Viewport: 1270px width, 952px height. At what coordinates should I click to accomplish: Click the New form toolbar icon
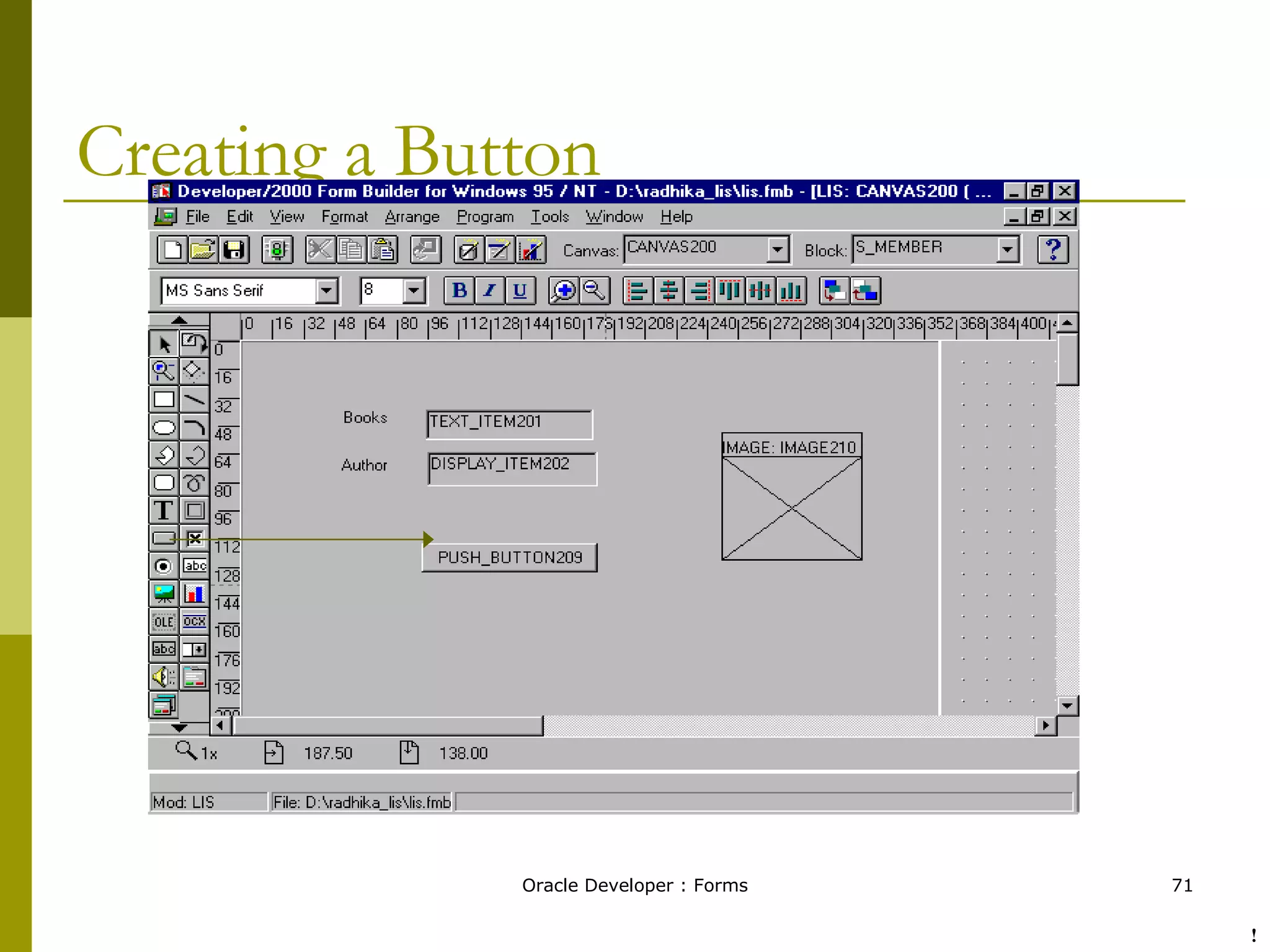tap(172, 250)
